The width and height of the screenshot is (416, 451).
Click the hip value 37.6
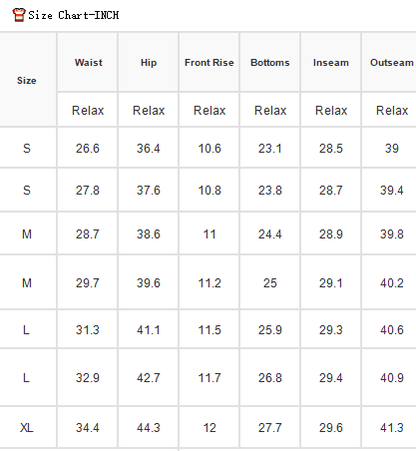(148, 190)
